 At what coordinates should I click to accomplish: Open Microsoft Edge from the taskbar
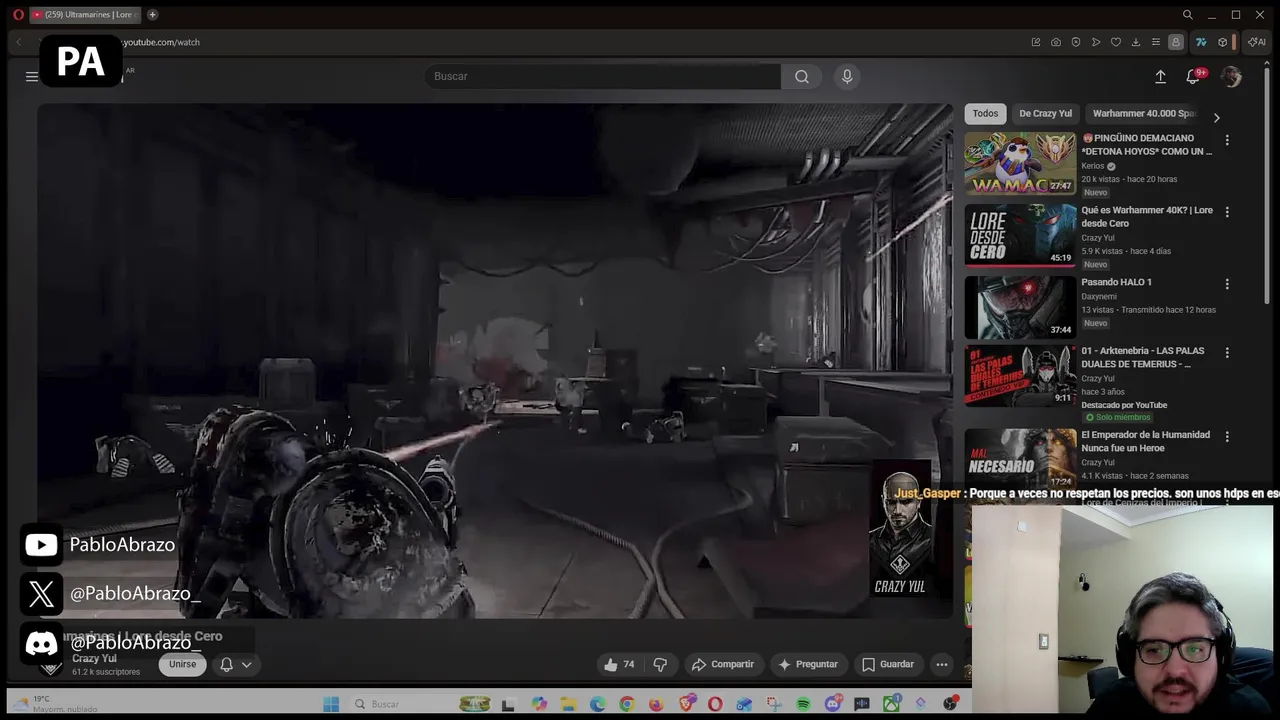click(598, 704)
